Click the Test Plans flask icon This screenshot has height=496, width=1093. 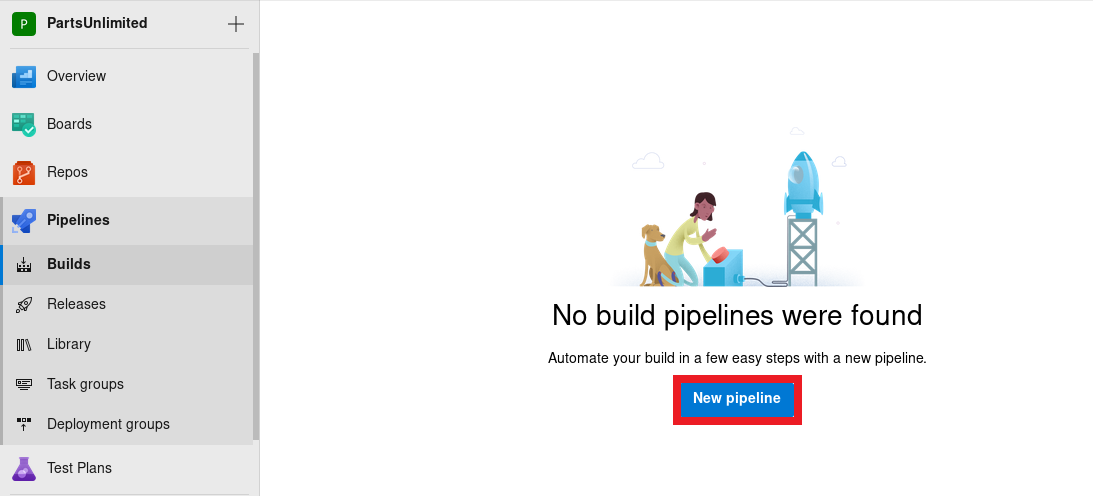tap(24, 468)
